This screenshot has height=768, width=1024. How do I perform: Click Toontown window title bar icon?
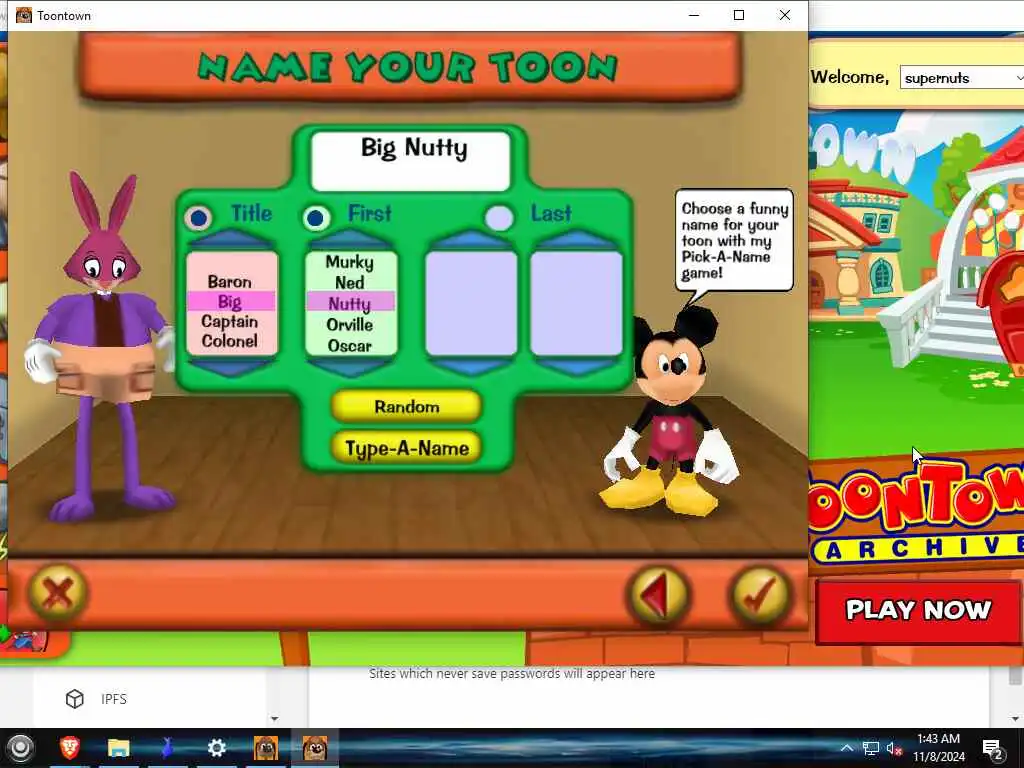pos(24,15)
